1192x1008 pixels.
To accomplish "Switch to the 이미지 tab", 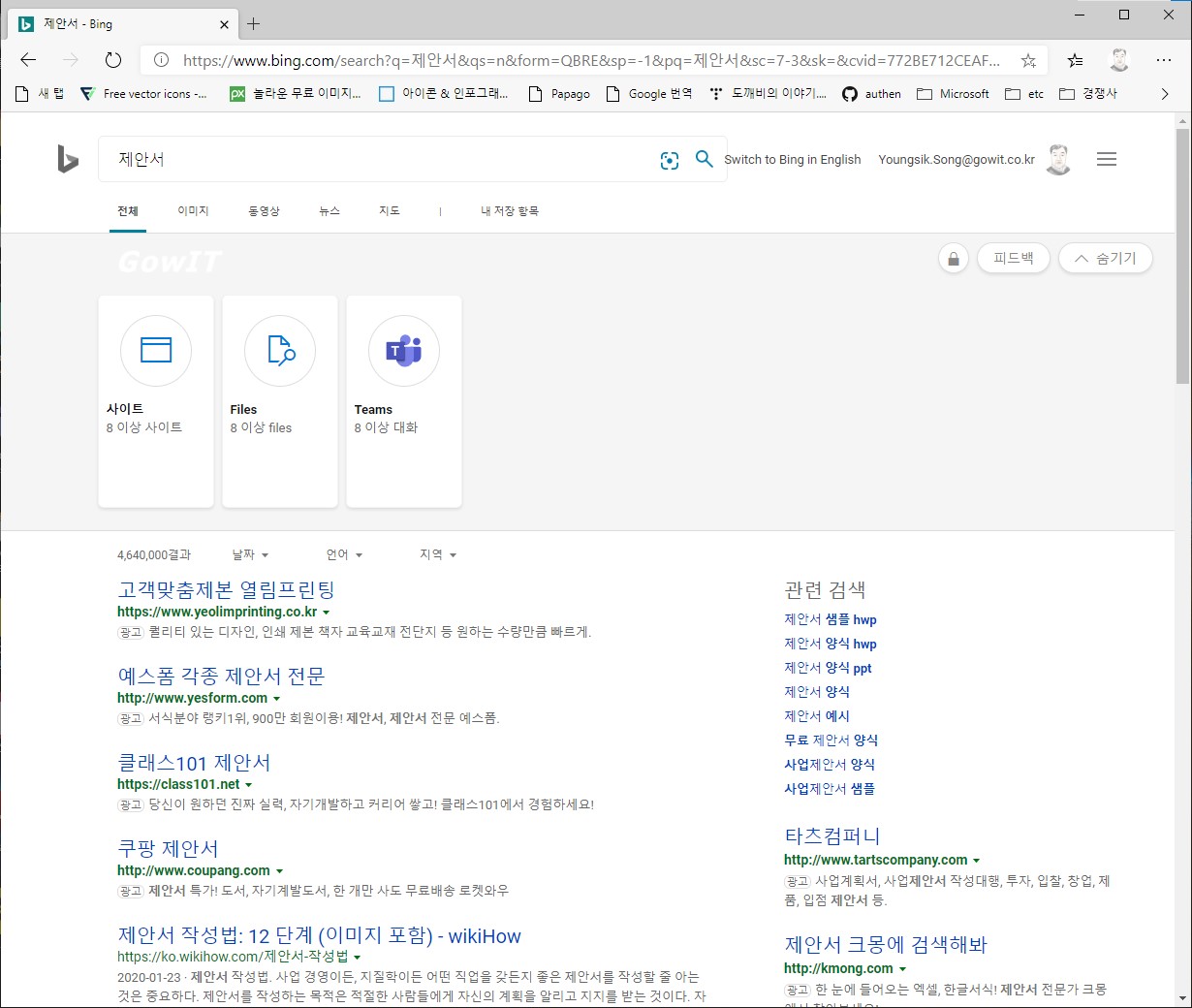I will (193, 210).
